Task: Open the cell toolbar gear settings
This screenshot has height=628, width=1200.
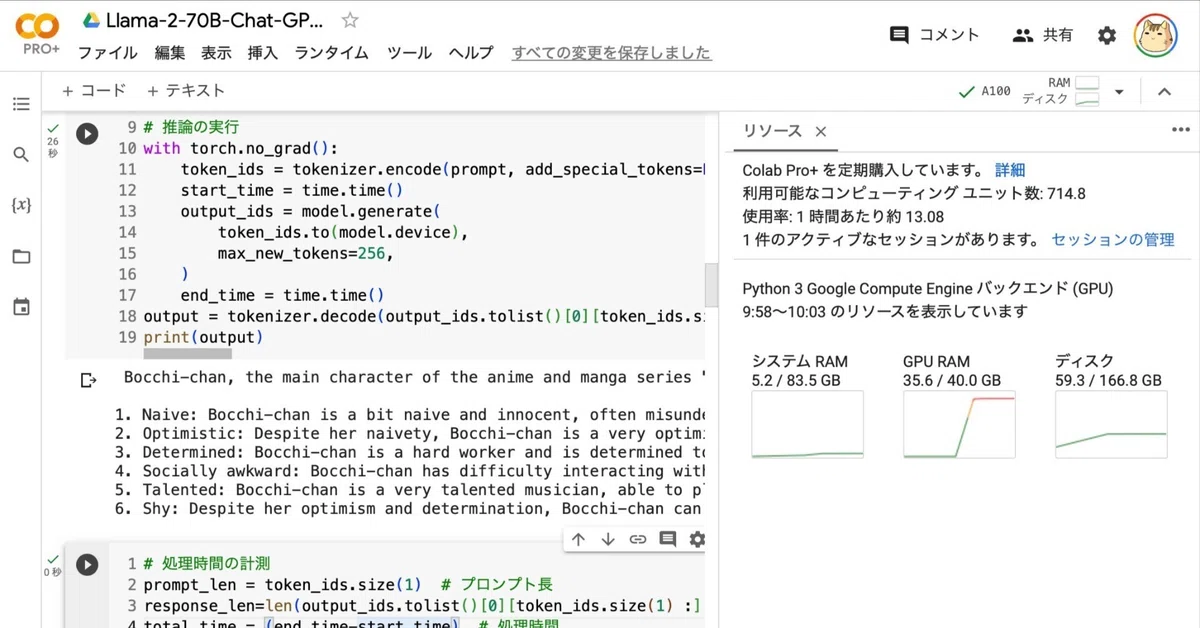Action: coord(697,540)
